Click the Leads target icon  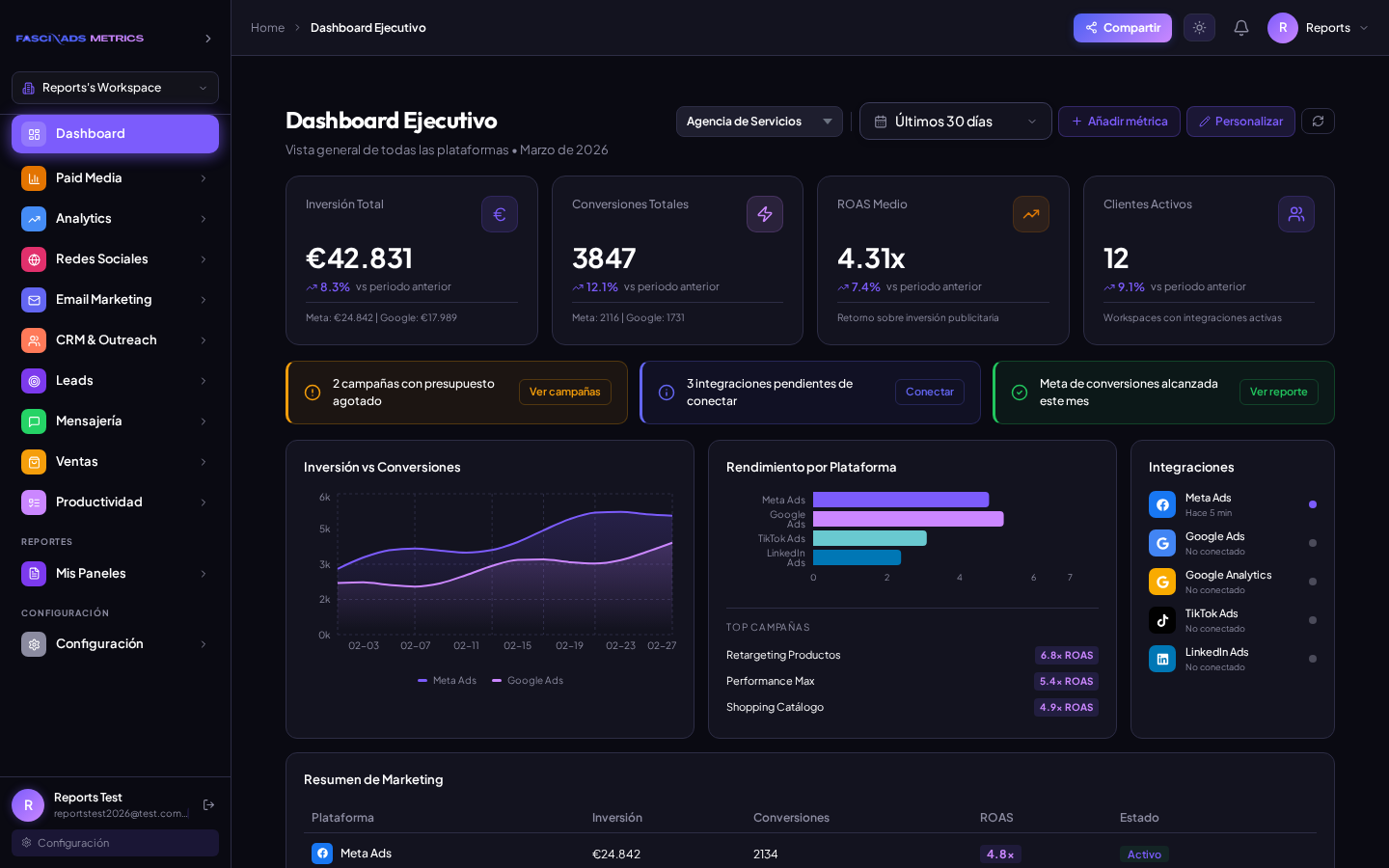[34, 381]
